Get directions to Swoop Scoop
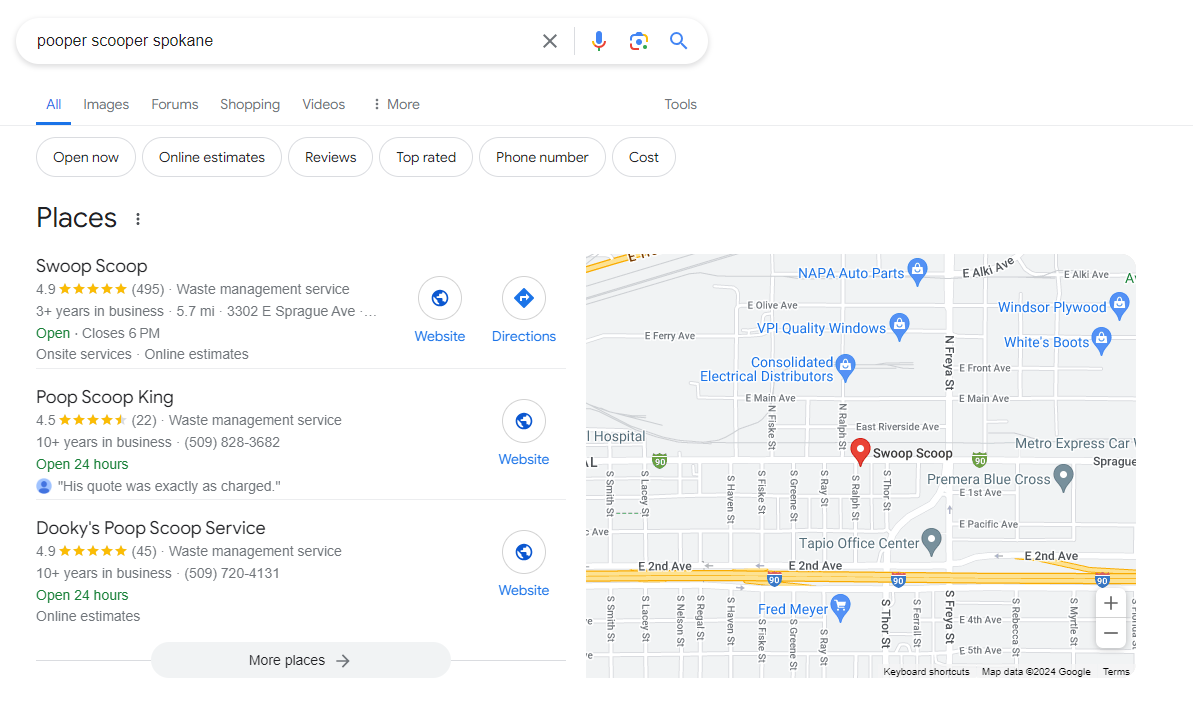The height and width of the screenshot is (705, 1193). pyautogui.click(x=523, y=298)
